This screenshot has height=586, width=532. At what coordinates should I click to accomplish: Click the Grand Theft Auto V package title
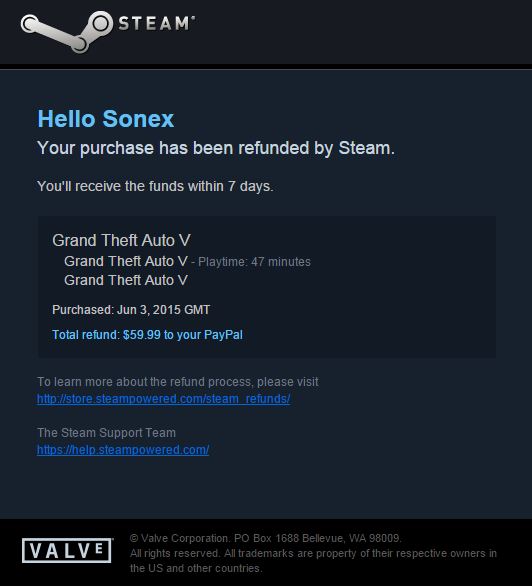tap(121, 240)
